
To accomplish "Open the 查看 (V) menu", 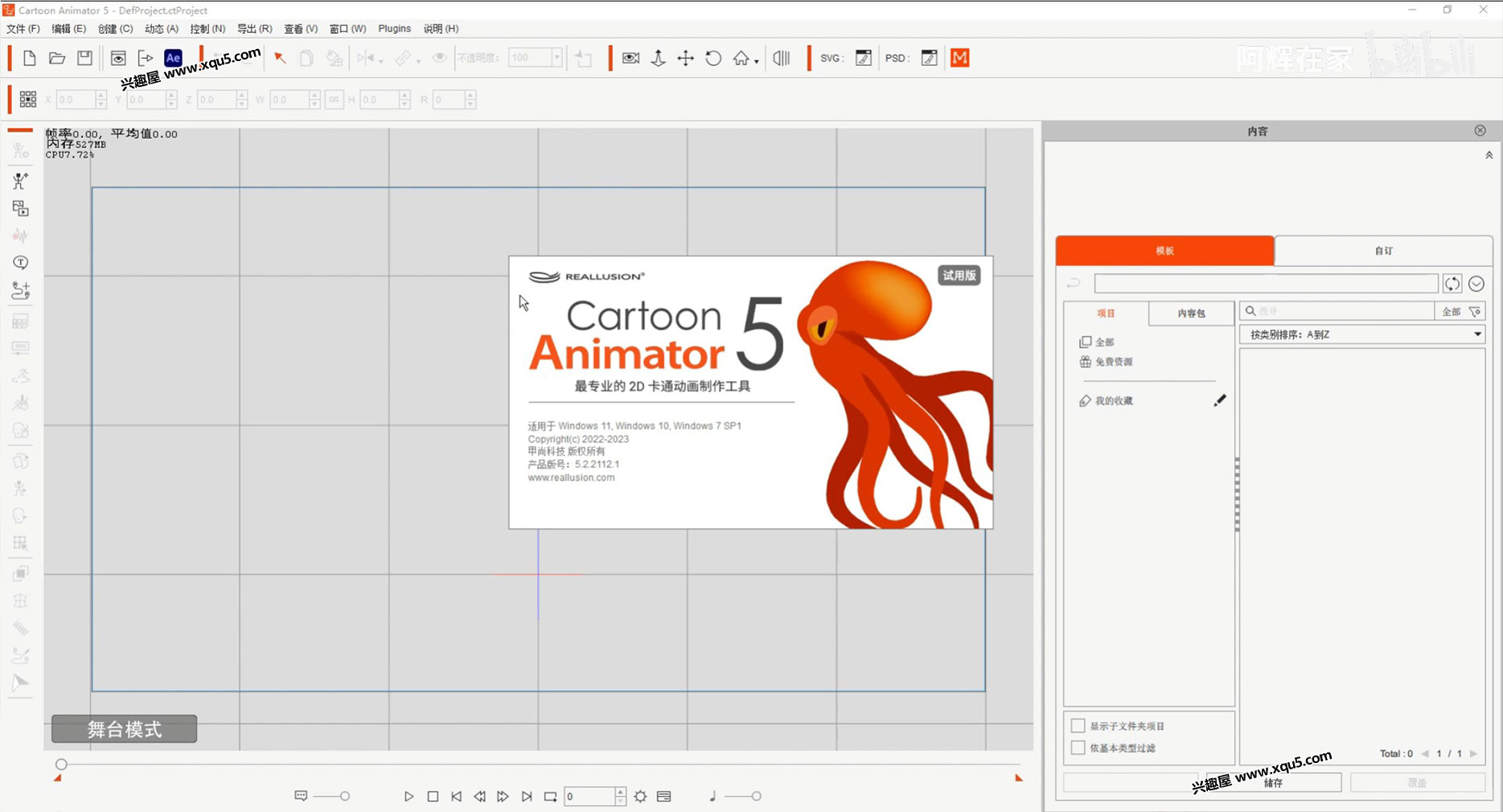I will click(301, 28).
